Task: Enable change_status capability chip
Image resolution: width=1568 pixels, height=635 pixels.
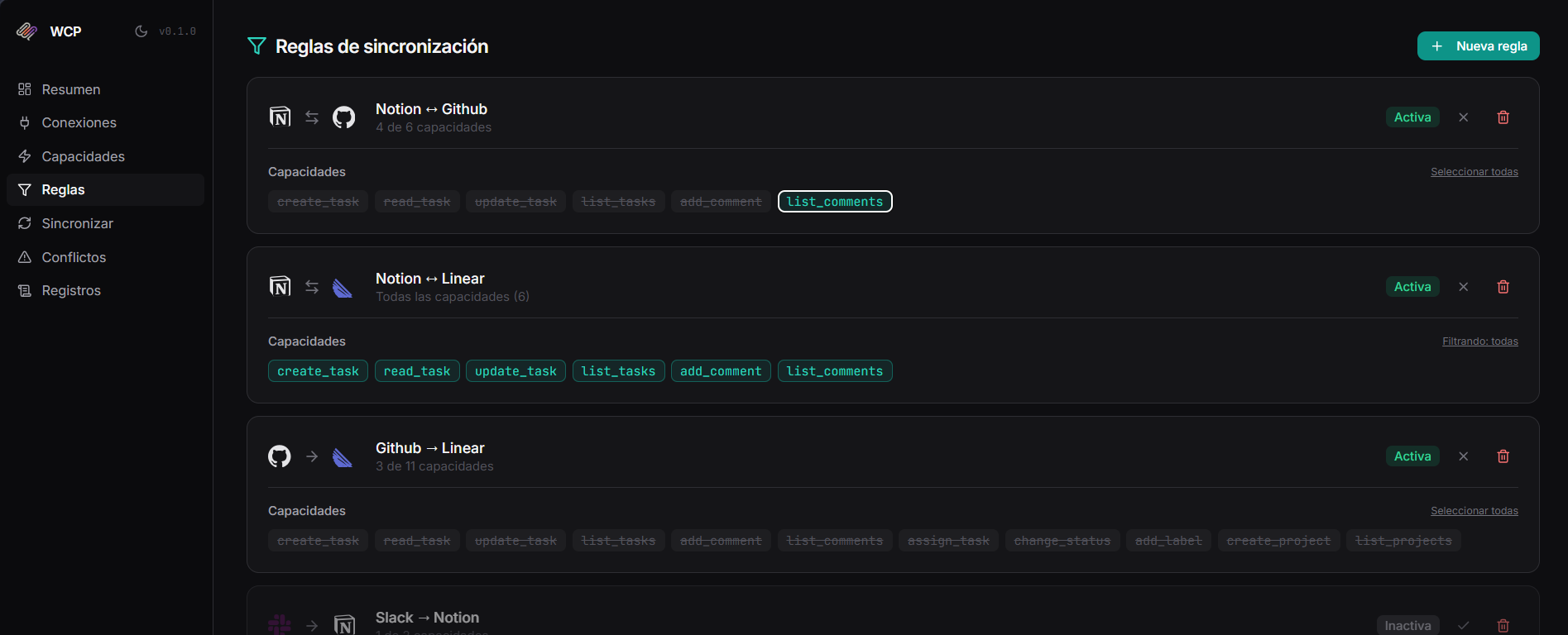Action: pyautogui.click(x=1062, y=541)
